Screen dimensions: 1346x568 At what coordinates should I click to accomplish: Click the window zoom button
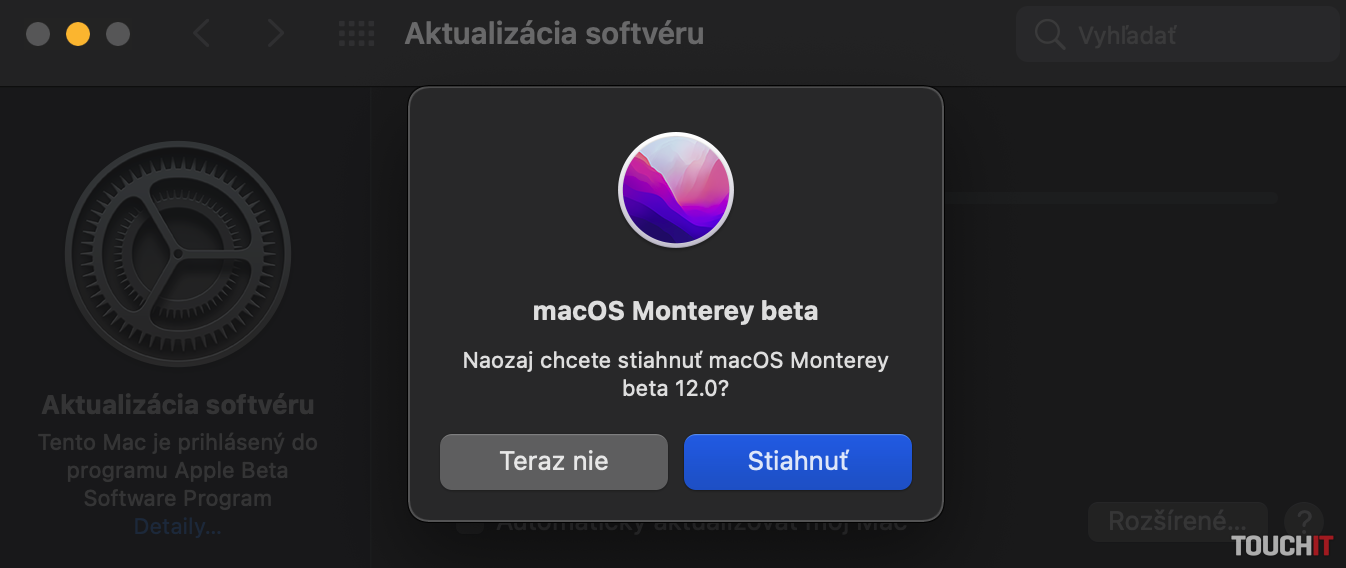point(118,34)
